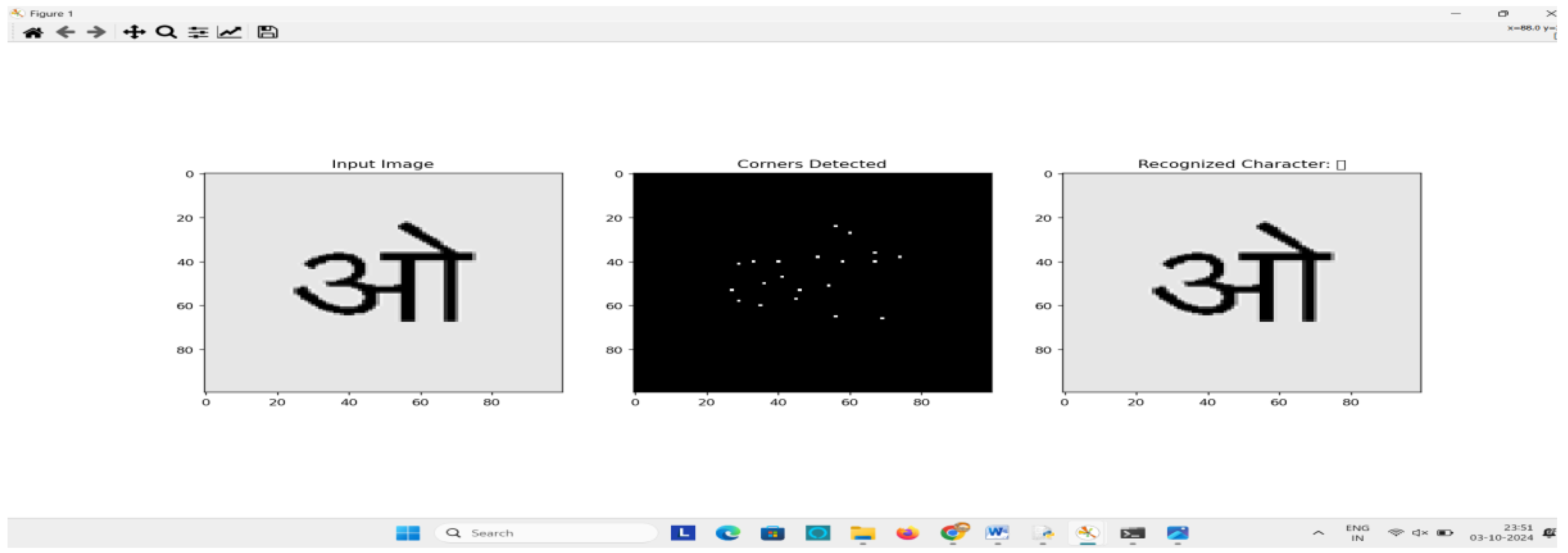The width and height of the screenshot is (1568, 553).
Task: Open Microsoft Edge browser
Action: [727, 532]
